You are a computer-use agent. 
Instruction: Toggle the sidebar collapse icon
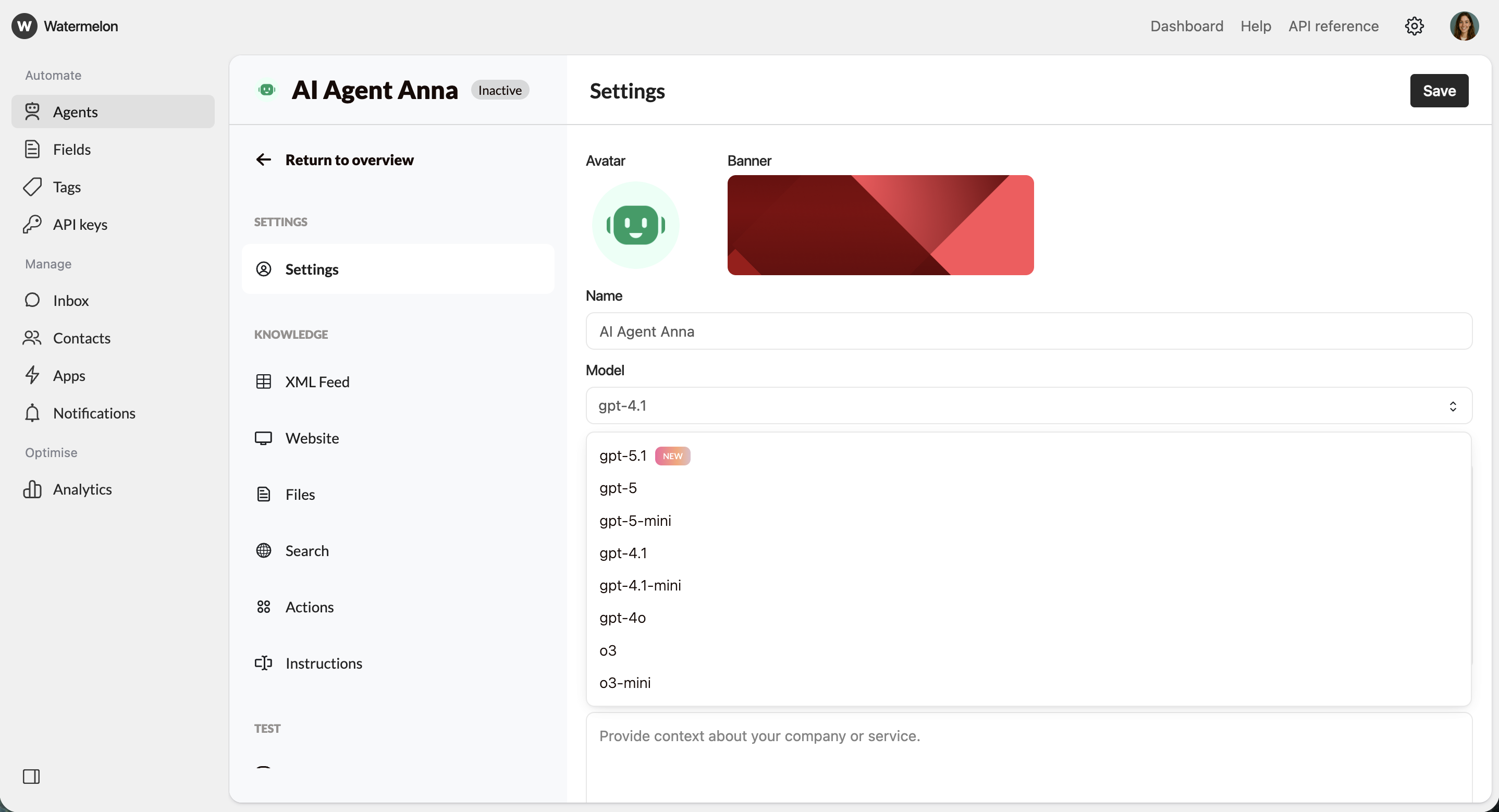(31, 776)
